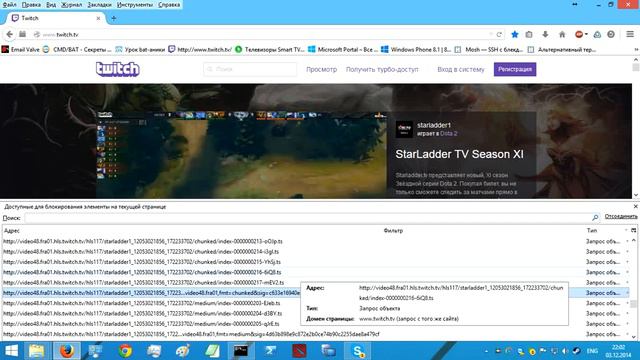This screenshot has width=640, height=360.
Task: Select the row ending medium/index-0000000204-d3BY.ts
Action: pyautogui.click(x=315, y=313)
